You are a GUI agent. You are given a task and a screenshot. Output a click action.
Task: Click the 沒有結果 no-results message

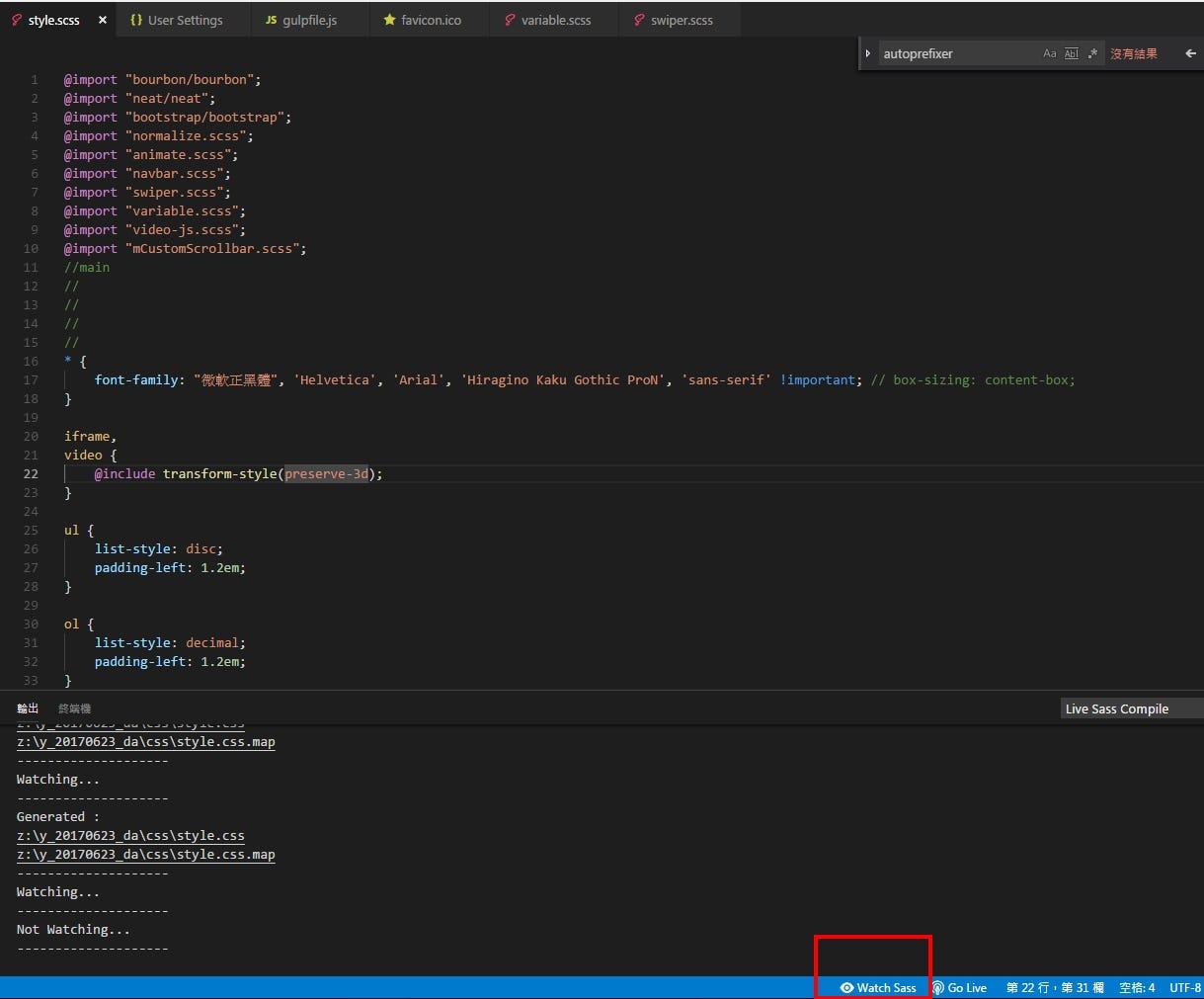1134,53
